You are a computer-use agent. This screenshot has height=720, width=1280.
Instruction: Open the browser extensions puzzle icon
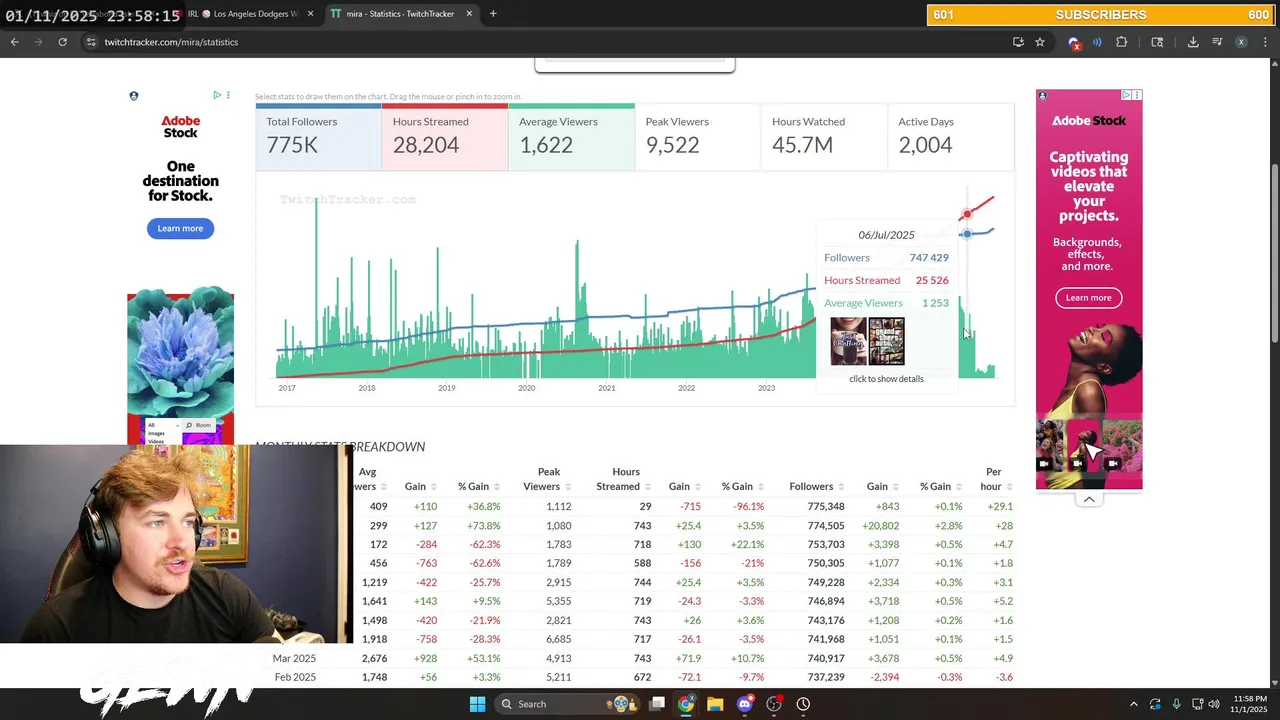1121,42
